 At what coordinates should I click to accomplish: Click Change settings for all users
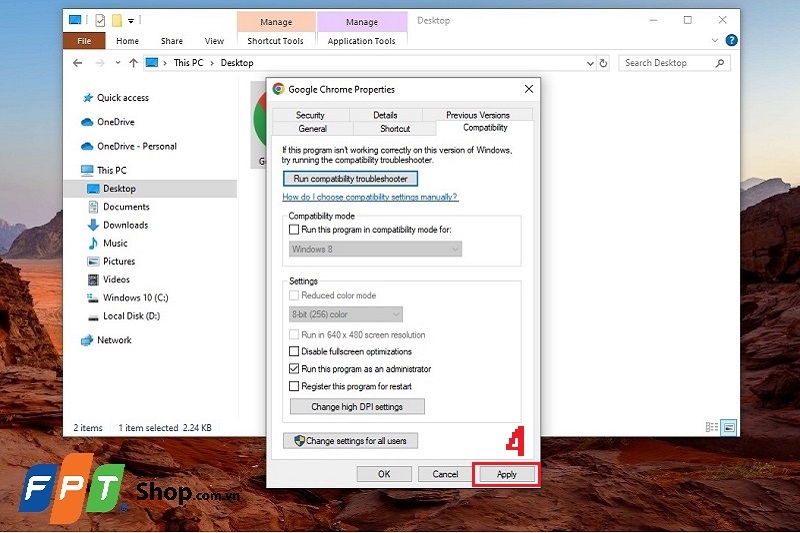(351, 441)
